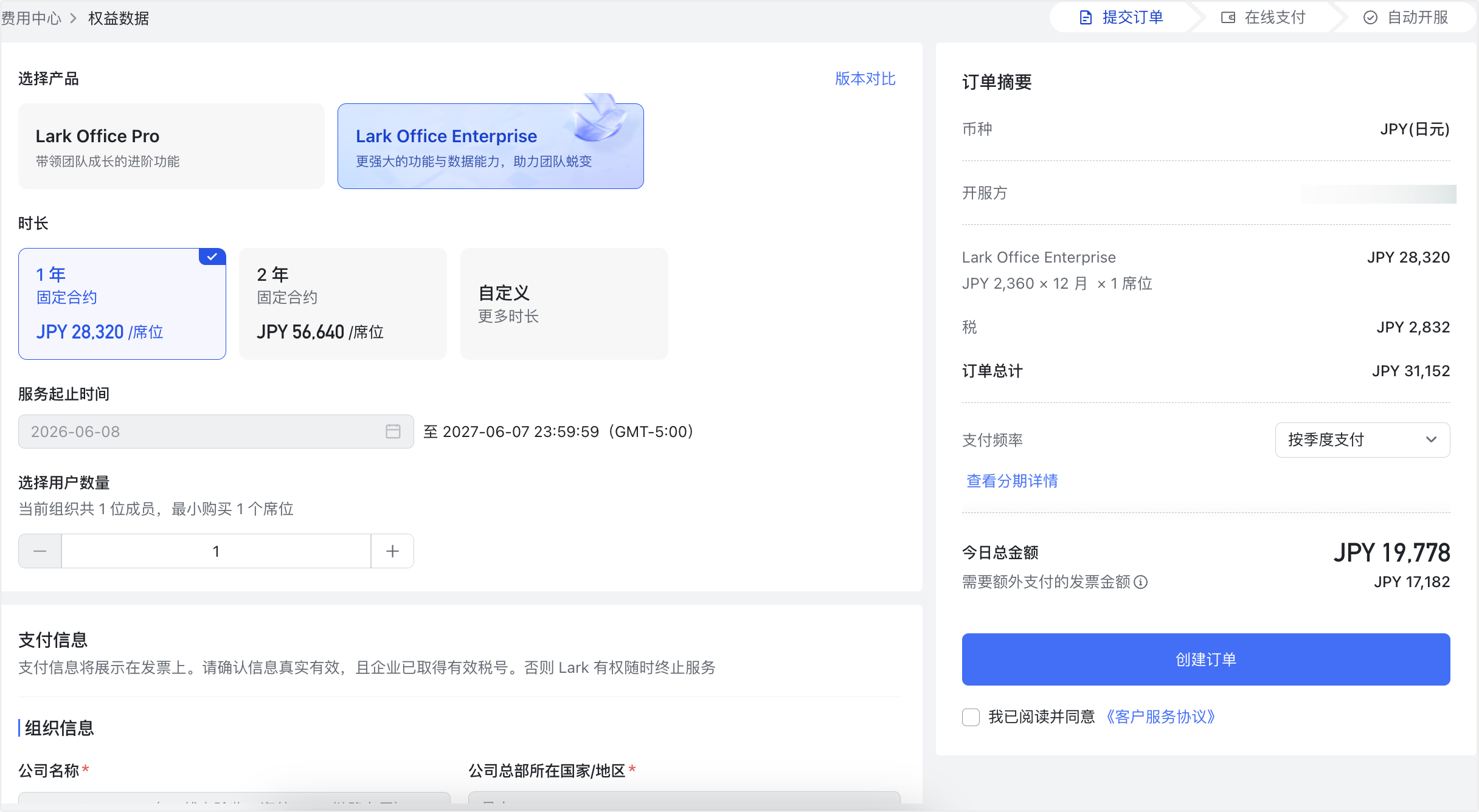Click the JPY 2,360 × 12 月 × 1 席位 line
The width and height of the screenshot is (1479, 812).
(1057, 284)
